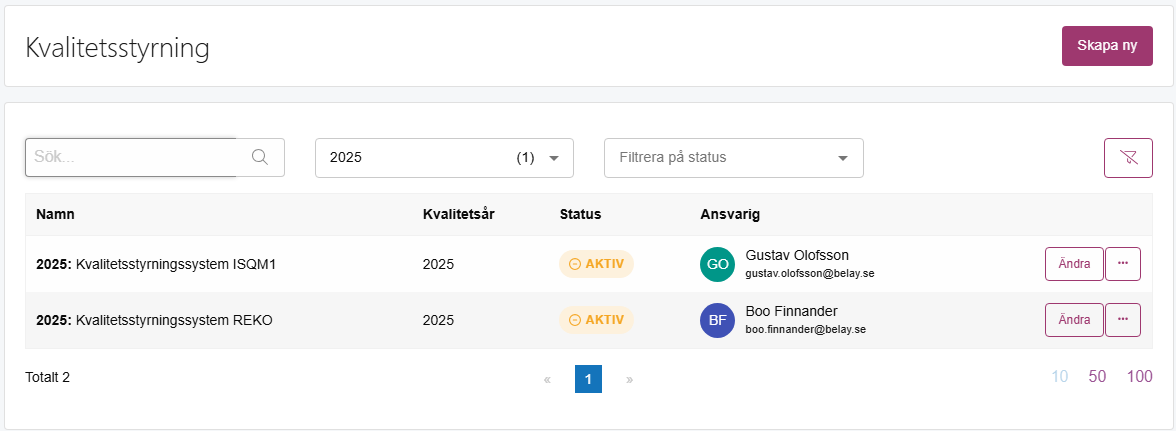Click the search magnifier icon

pos(260,157)
